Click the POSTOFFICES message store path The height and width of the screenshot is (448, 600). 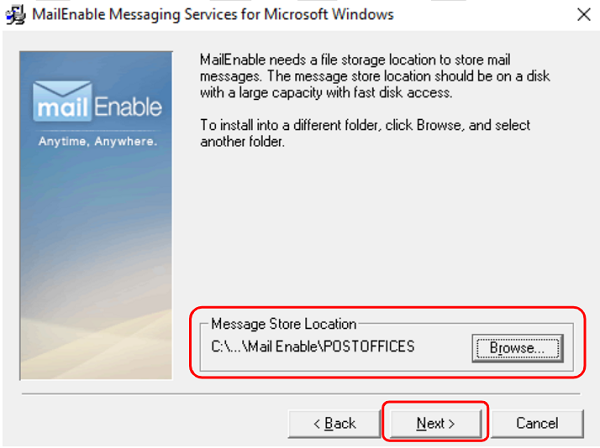(312, 347)
